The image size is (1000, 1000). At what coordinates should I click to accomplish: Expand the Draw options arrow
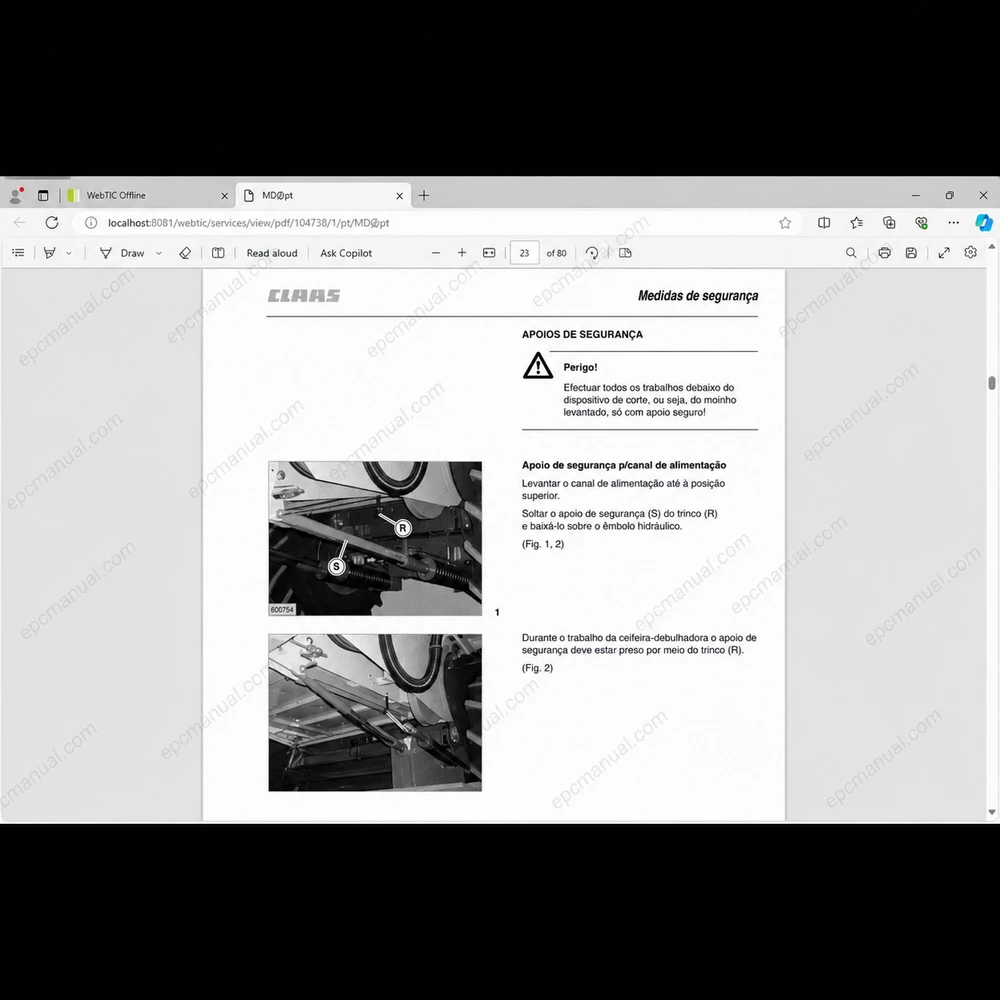[x=159, y=253]
